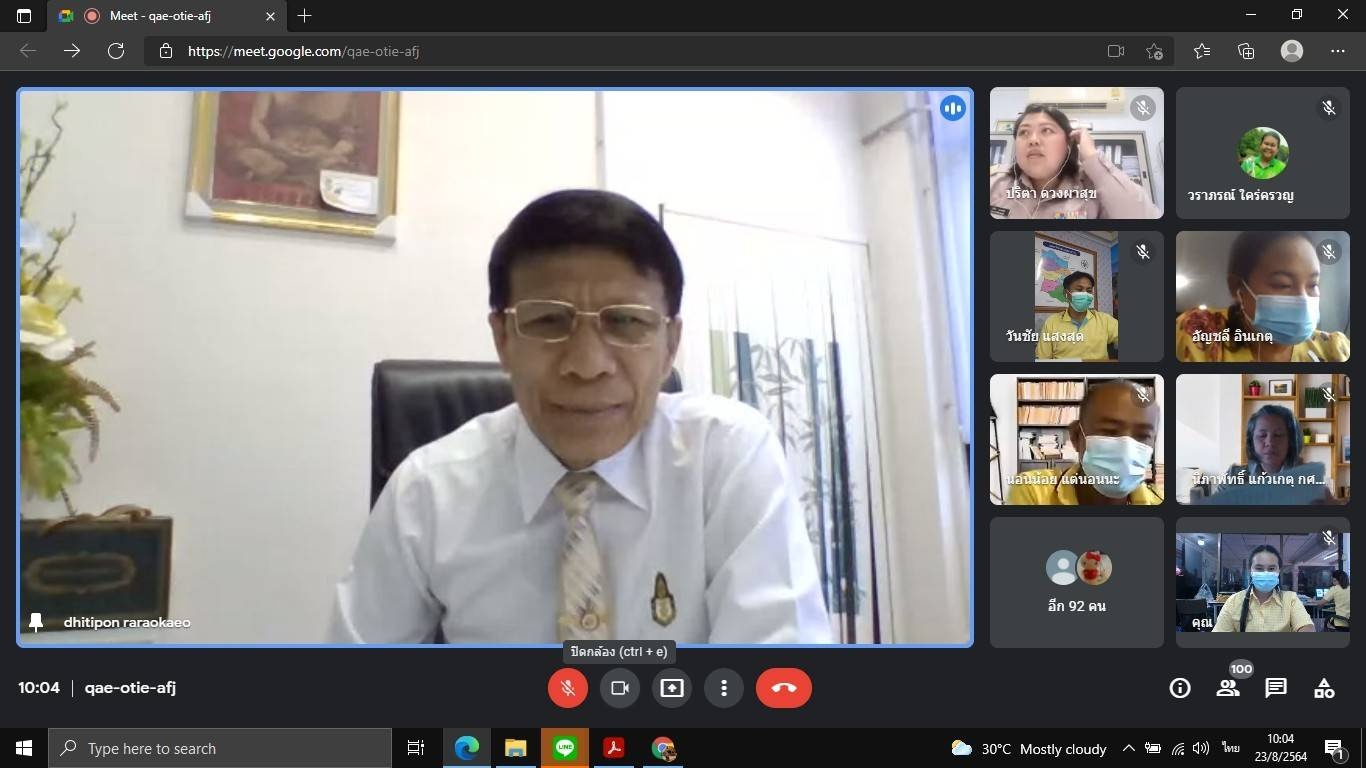Click the address bar with meet.google.com URL
1366x768 pixels.
pos(600,51)
